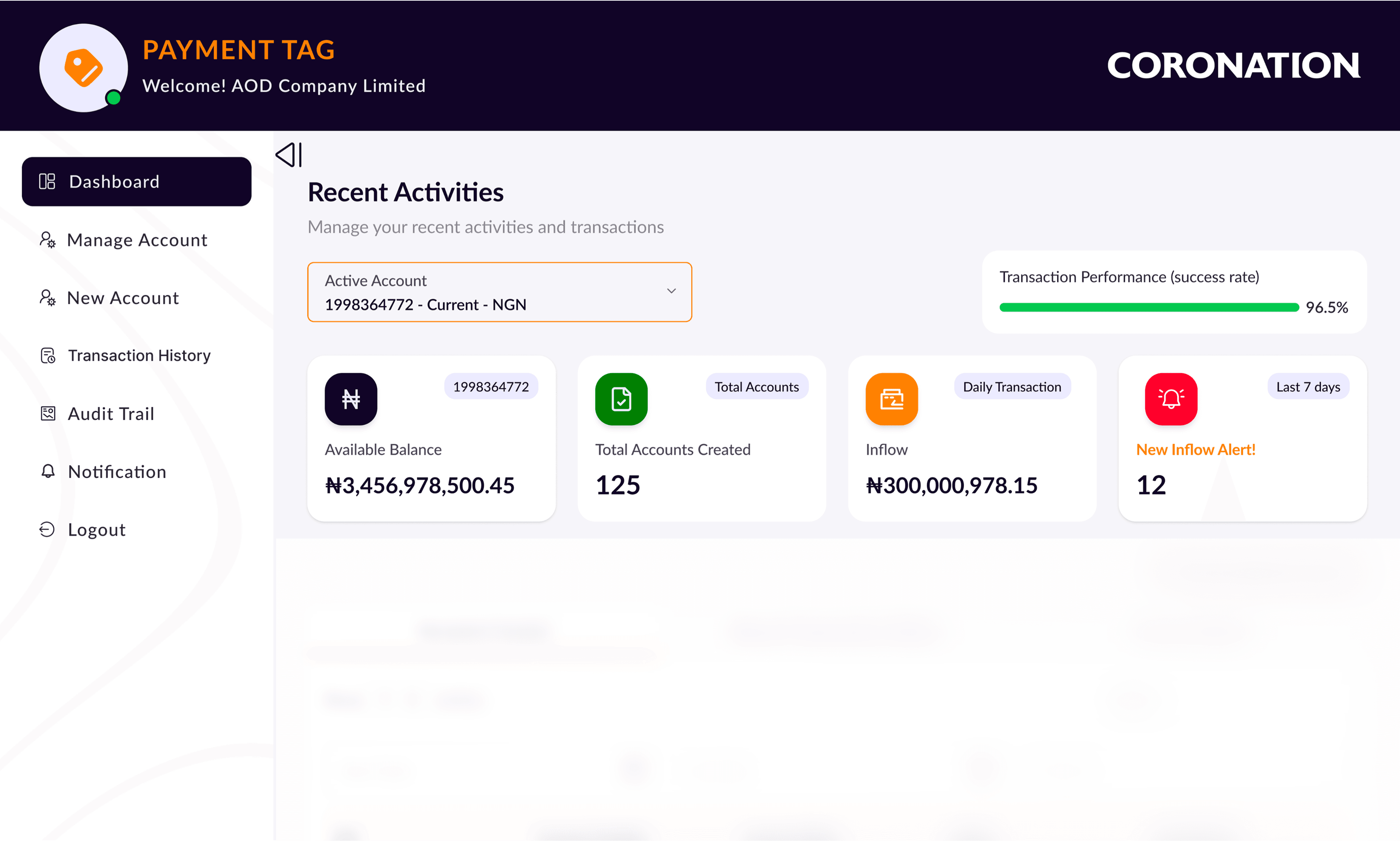
Task: Click the Audit Trail sidebar icon
Action: [x=48, y=414]
